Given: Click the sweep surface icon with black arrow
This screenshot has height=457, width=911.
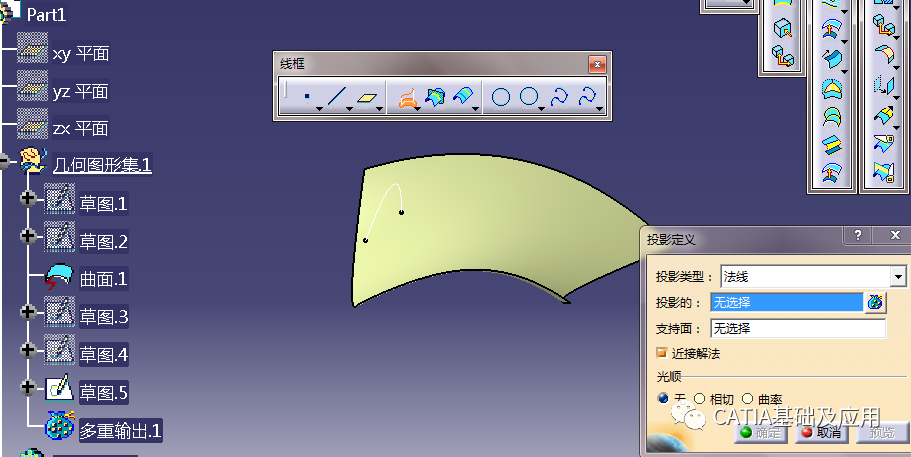Looking at the screenshot, I should pos(832,58).
